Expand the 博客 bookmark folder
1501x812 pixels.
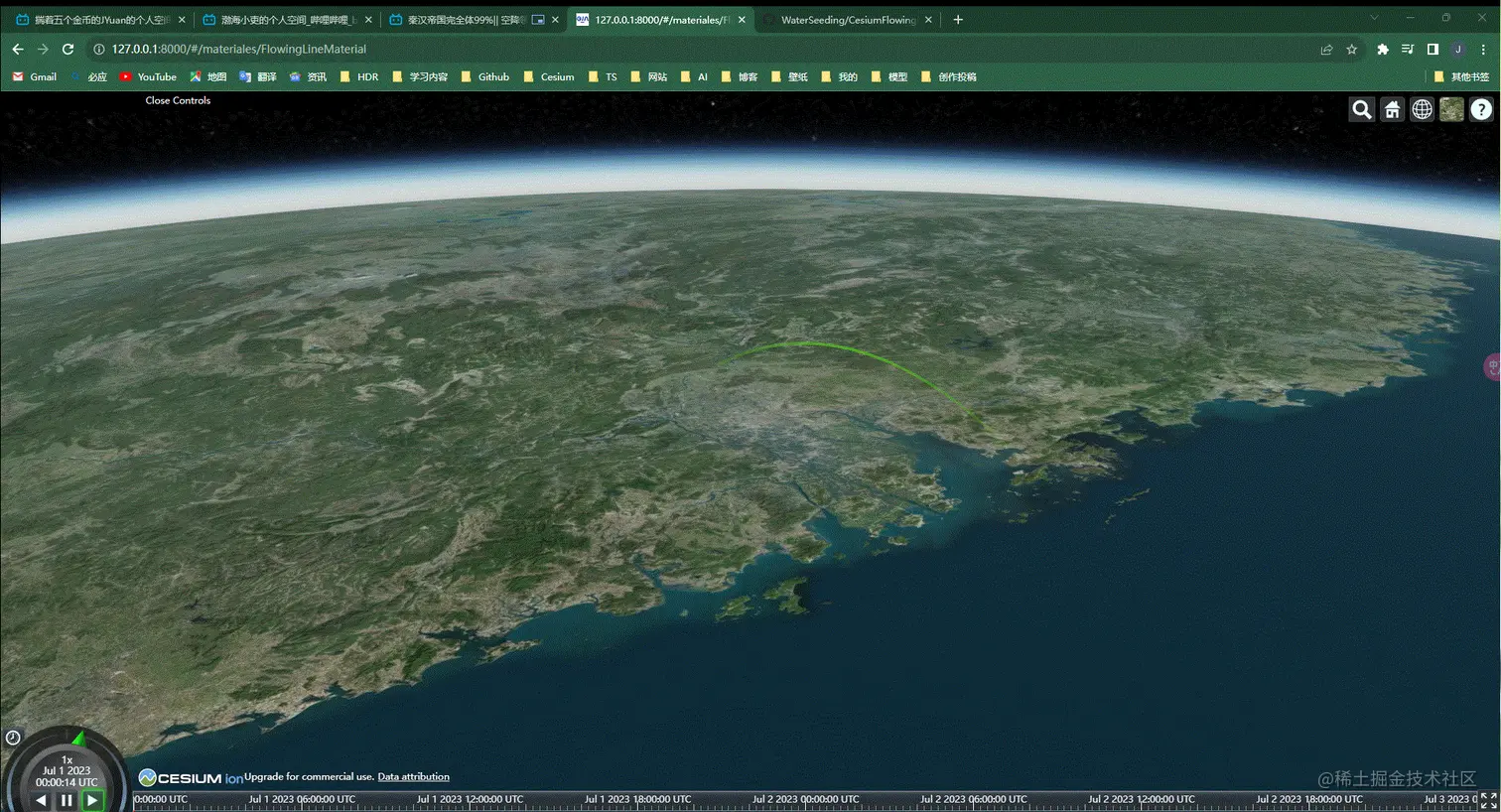[x=740, y=76]
